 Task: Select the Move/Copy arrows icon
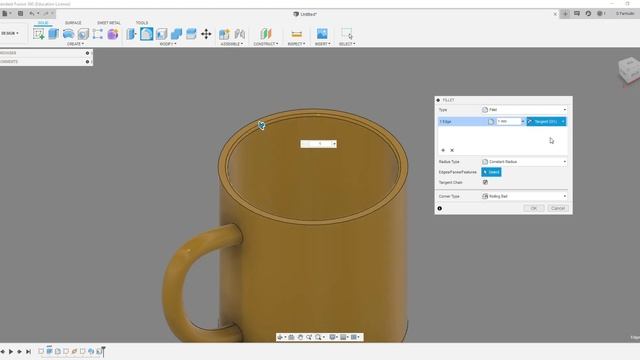pyautogui.click(x=206, y=34)
